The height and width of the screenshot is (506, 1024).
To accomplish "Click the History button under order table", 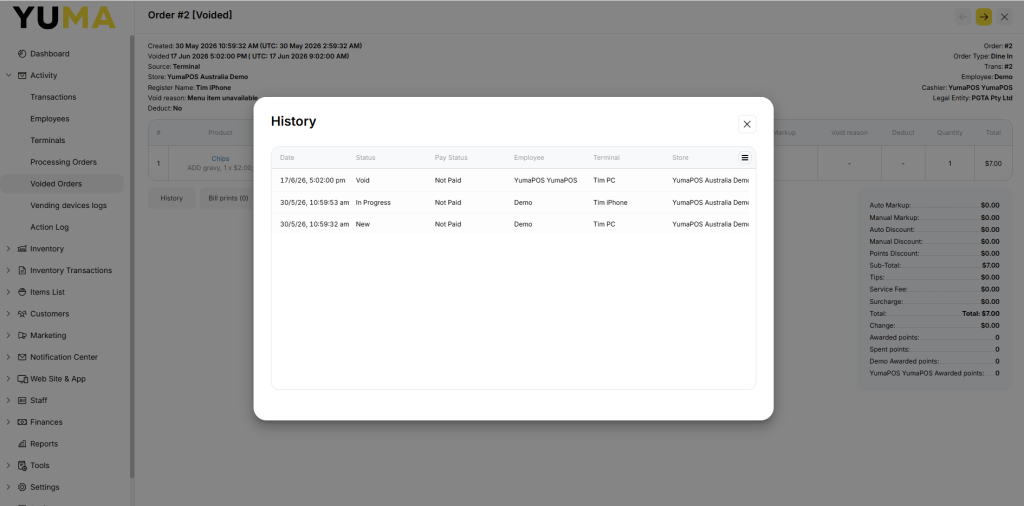I will pos(172,198).
